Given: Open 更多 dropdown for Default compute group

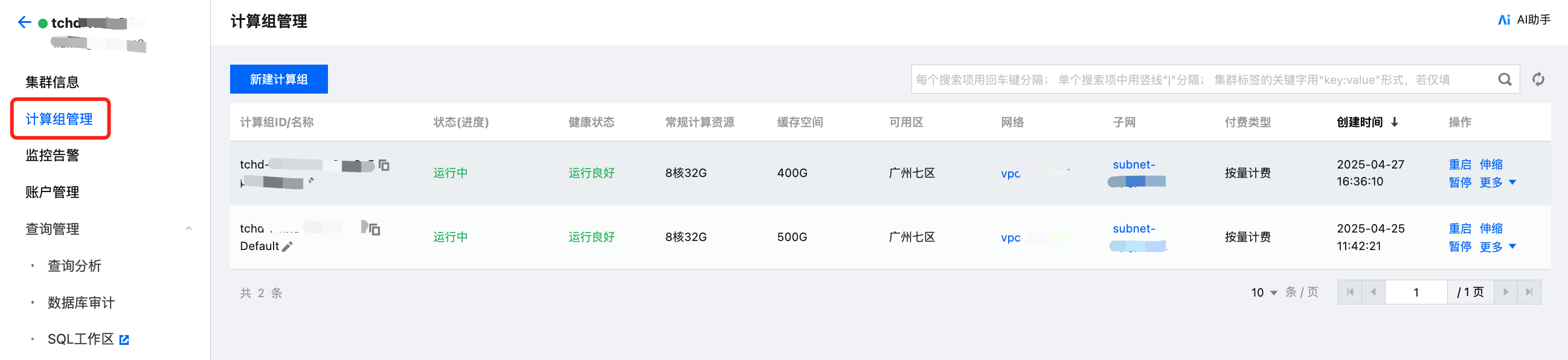Looking at the screenshot, I should (1498, 246).
